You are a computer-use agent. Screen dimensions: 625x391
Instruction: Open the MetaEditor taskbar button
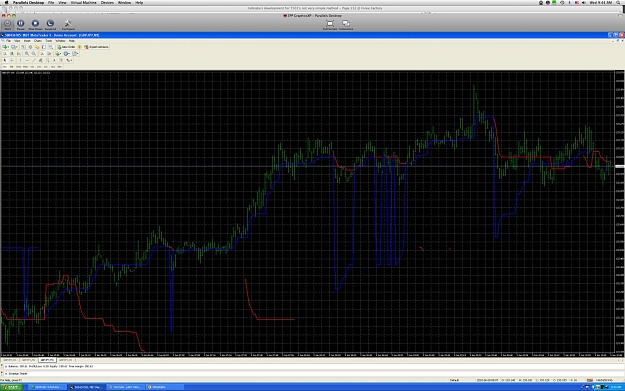point(164,387)
